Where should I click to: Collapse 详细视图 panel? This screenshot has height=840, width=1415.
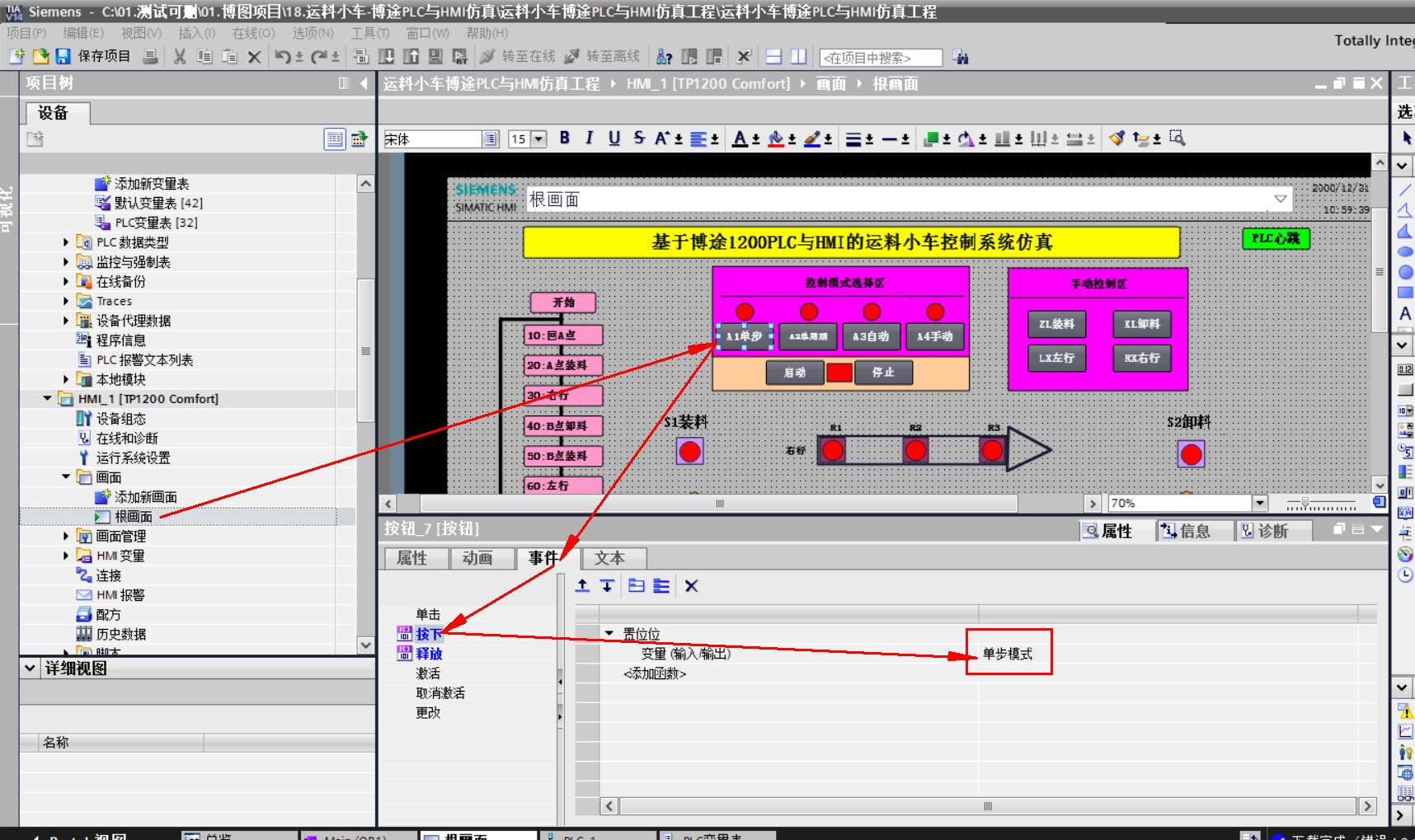pos(30,669)
